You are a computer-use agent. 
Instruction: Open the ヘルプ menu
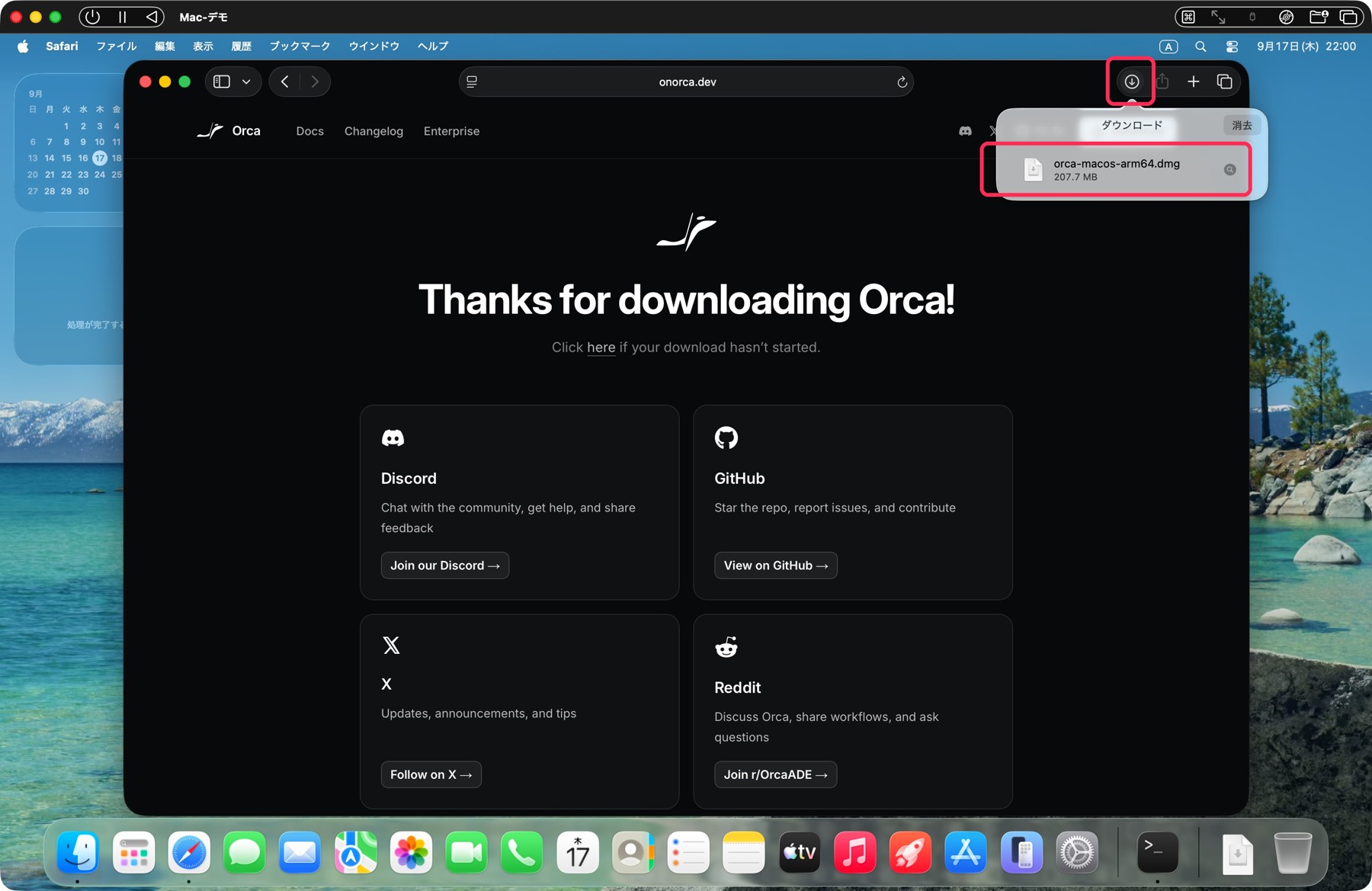pyautogui.click(x=433, y=46)
